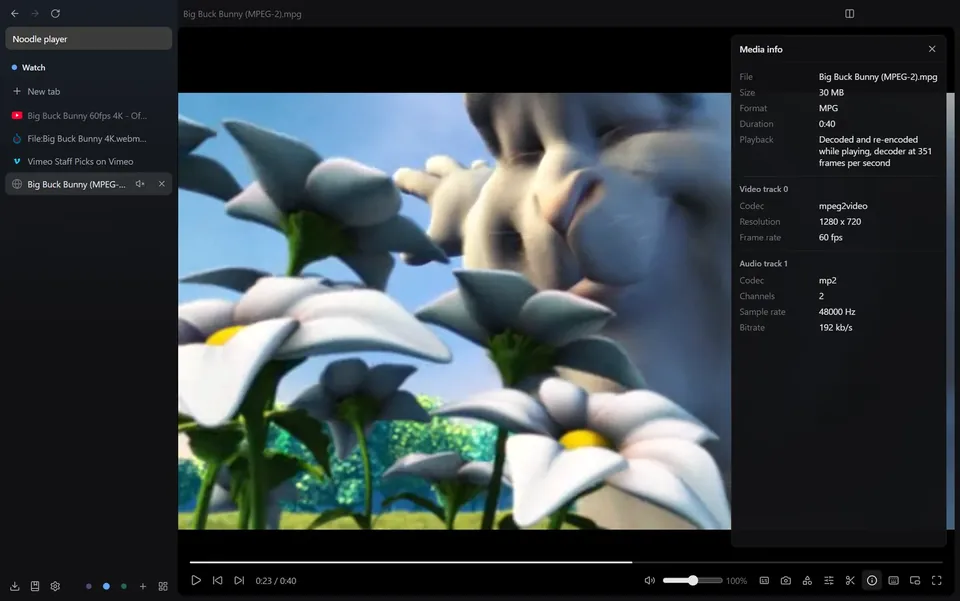Click the playback time 0:23 / 0:40
The height and width of the screenshot is (601, 960).
pyautogui.click(x=276, y=581)
